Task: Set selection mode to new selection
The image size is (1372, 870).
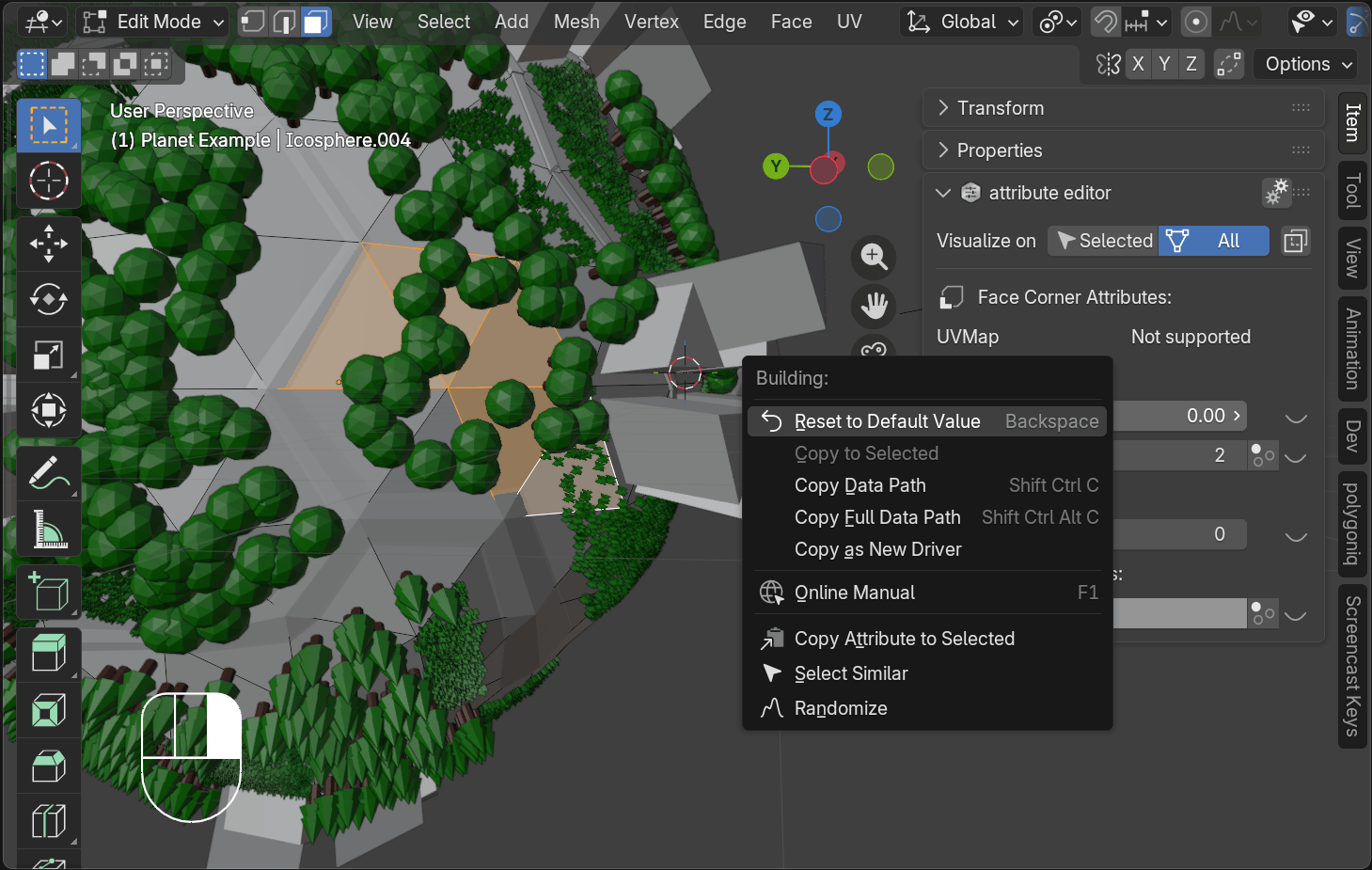Action: point(32,64)
